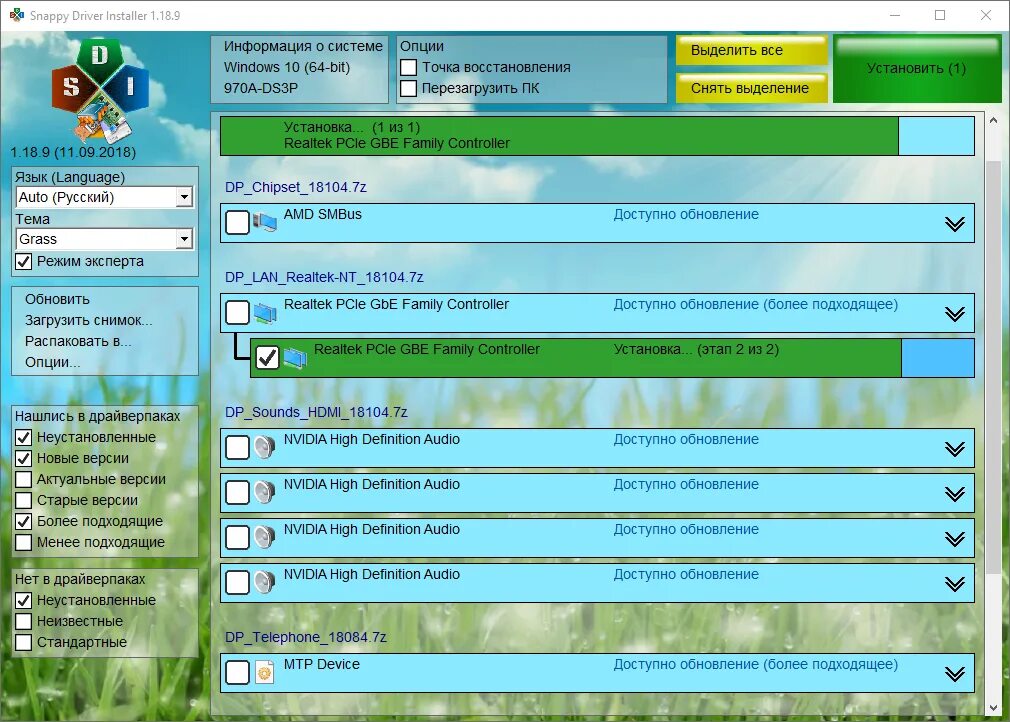Enable the Перезагрузить ПК option
The height and width of the screenshot is (722, 1010).
(x=408, y=88)
